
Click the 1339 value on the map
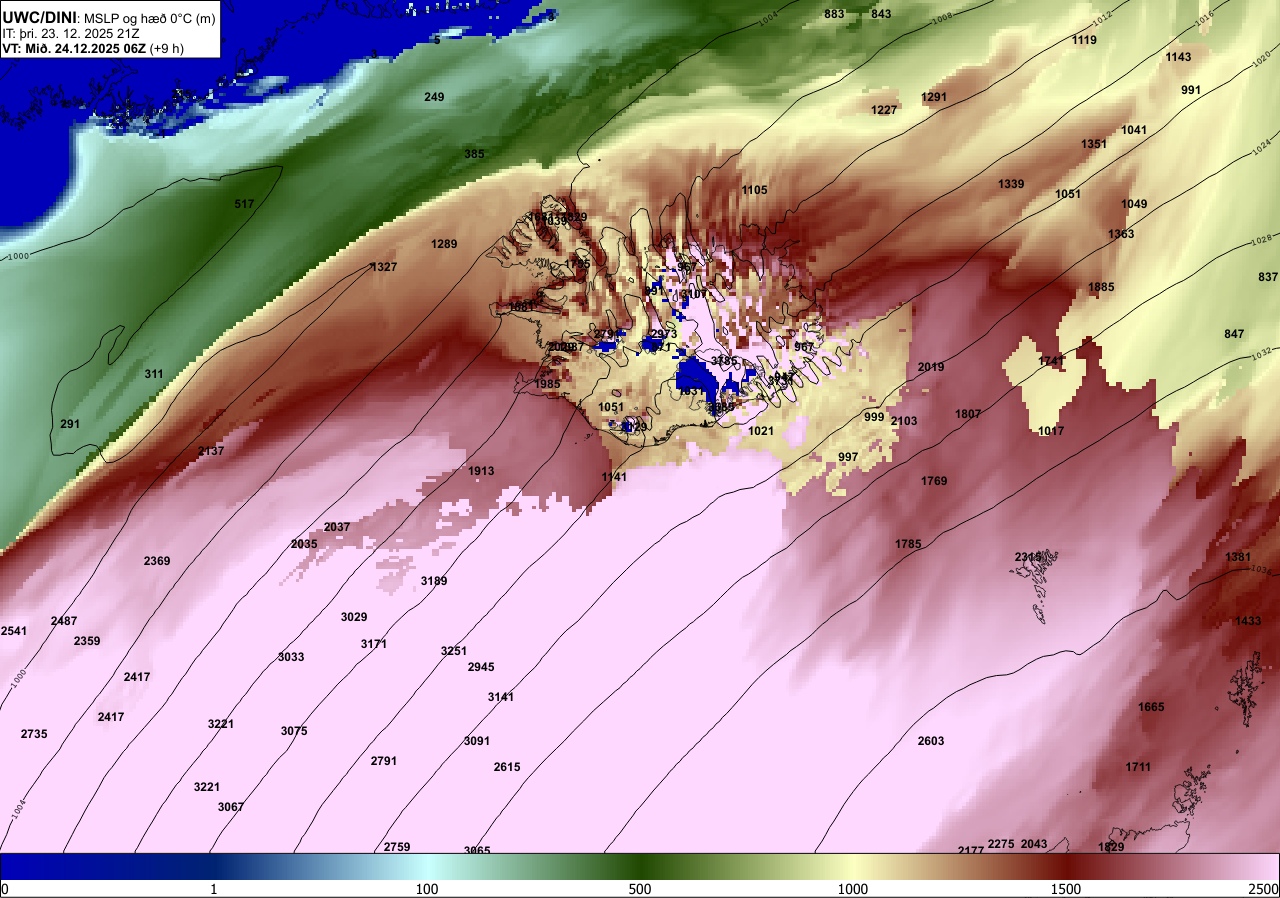(1011, 184)
